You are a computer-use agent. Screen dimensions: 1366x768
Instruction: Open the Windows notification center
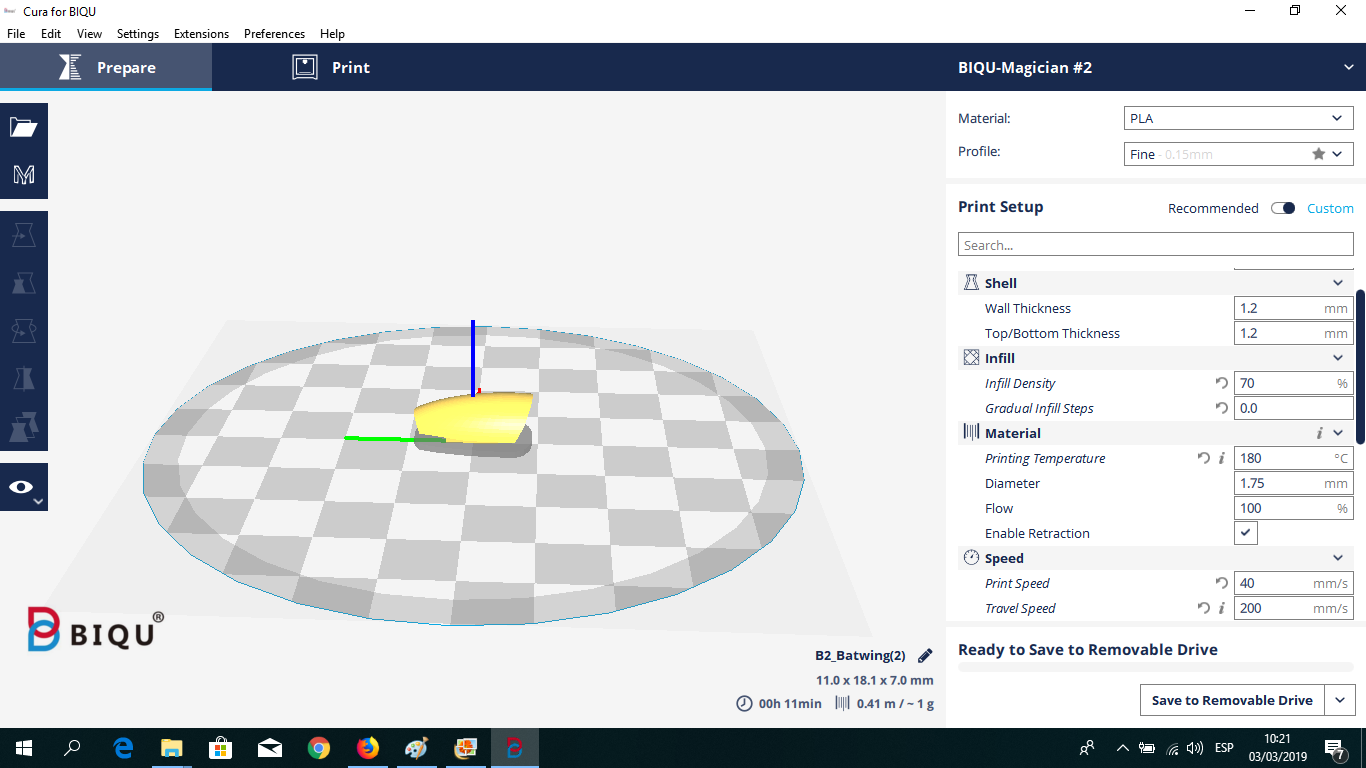coord(1334,748)
